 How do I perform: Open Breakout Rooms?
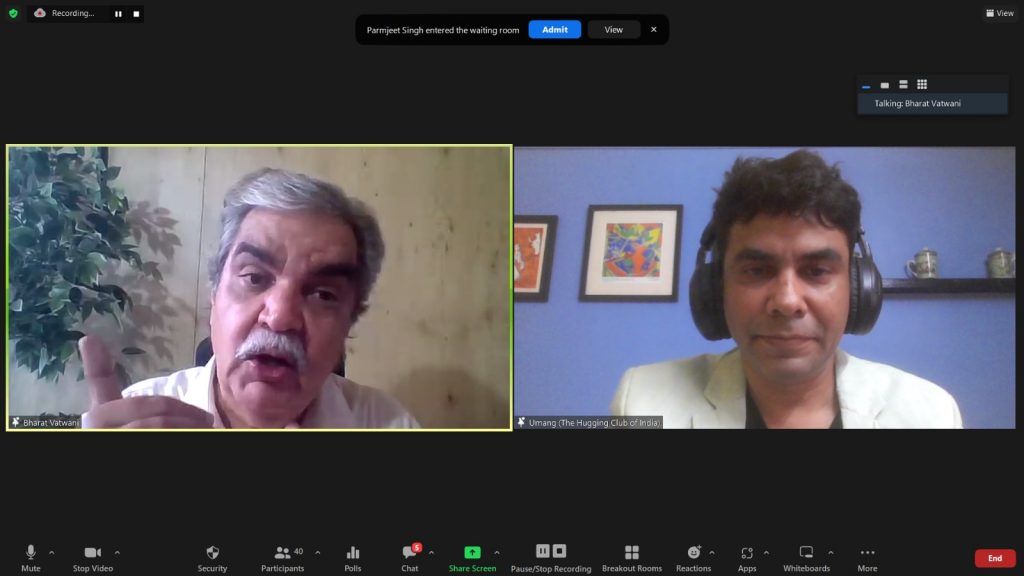(632, 558)
